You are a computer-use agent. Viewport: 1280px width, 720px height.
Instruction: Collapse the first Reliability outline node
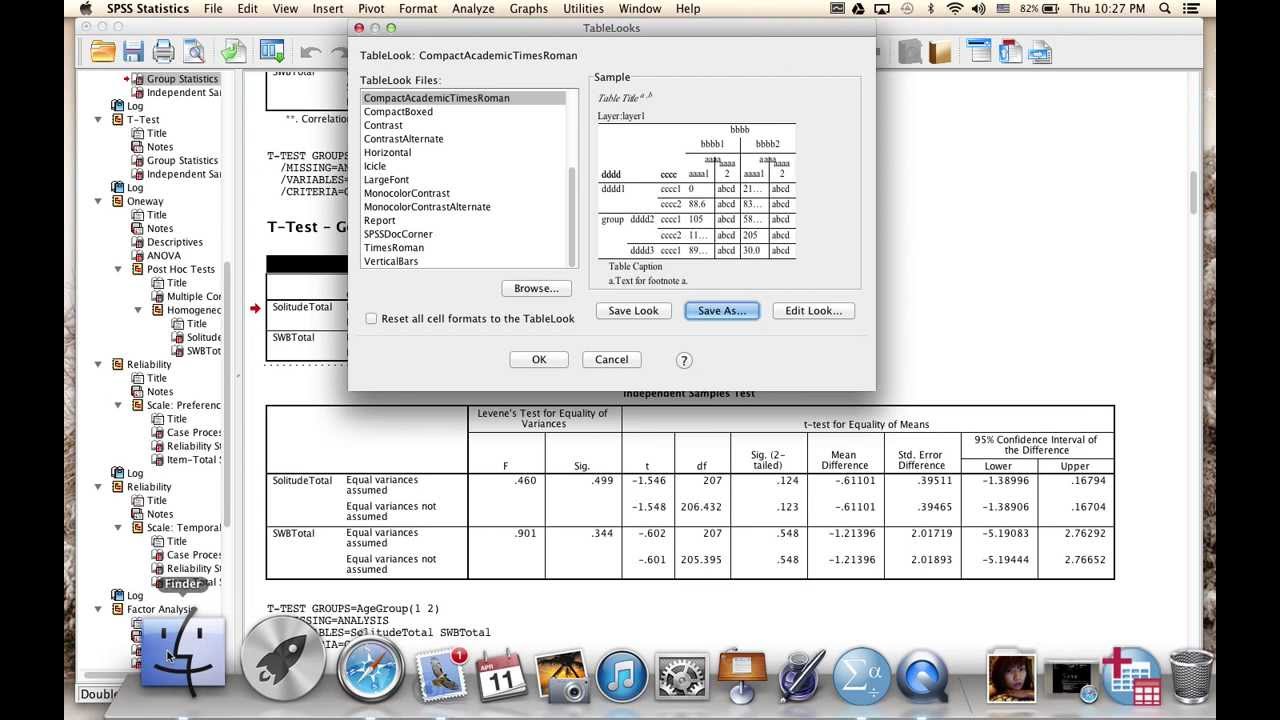pyautogui.click(x=98, y=365)
